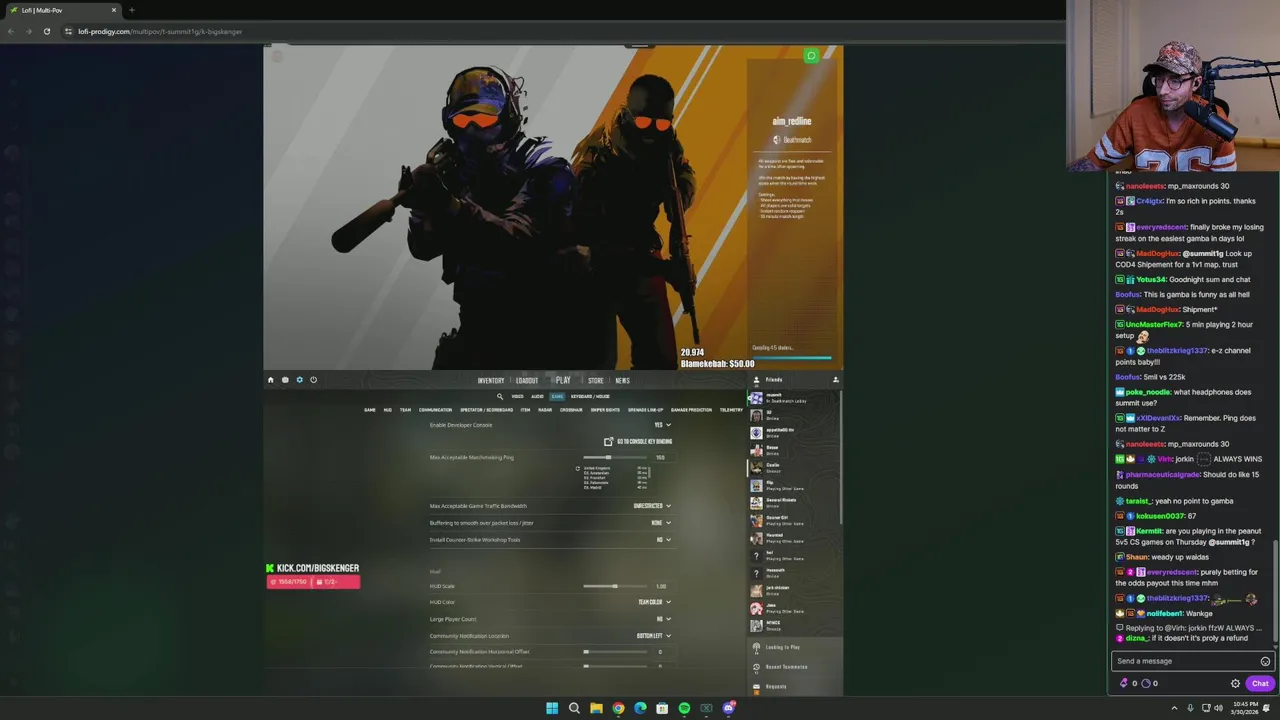The height and width of the screenshot is (720, 1280).
Task: Select AUDIO settings tab
Action: pos(537,397)
